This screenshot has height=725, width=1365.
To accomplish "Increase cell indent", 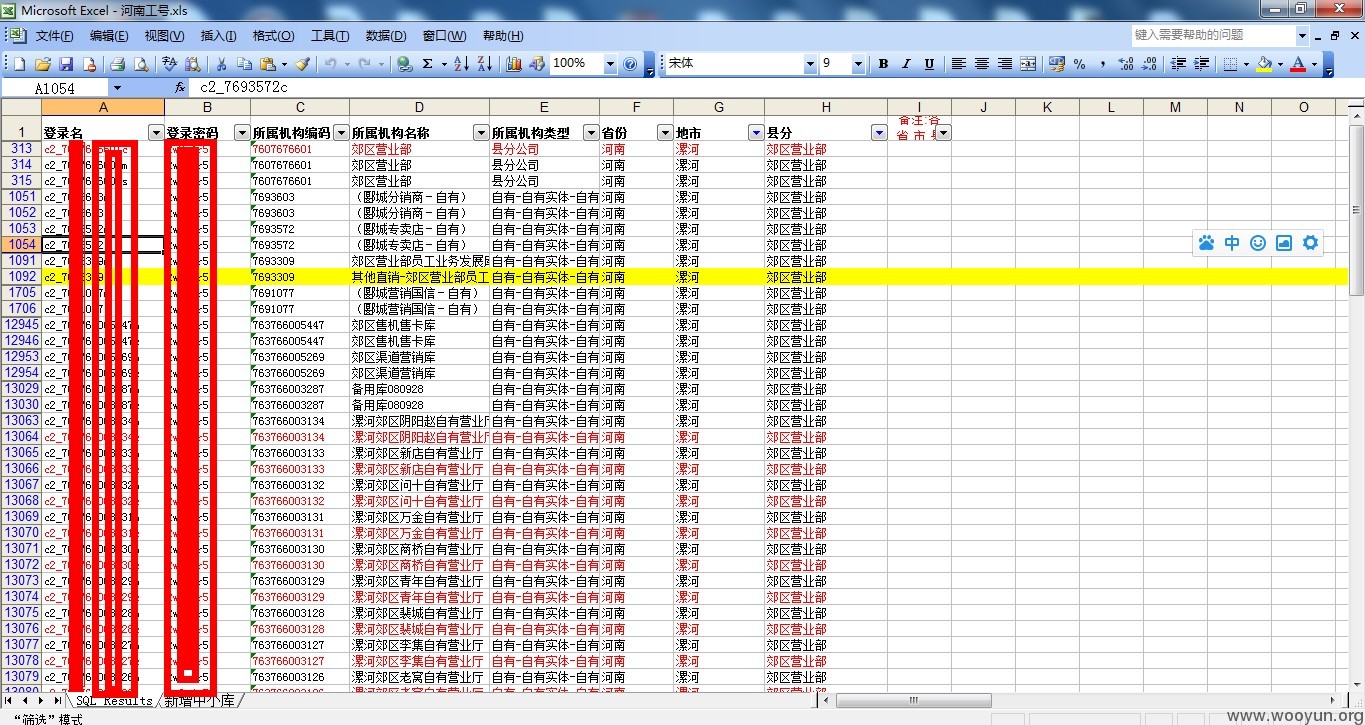I will (1202, 64).
